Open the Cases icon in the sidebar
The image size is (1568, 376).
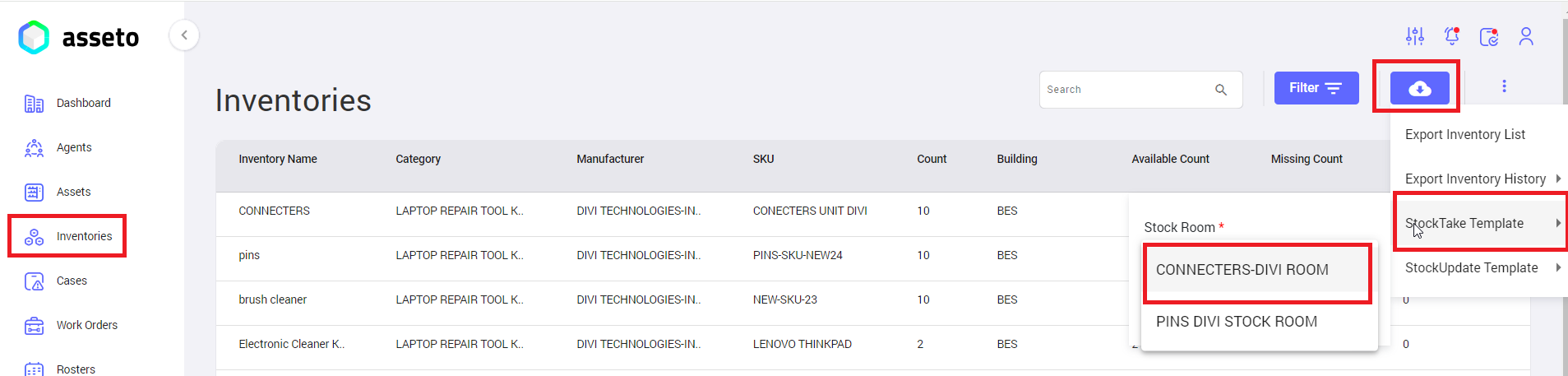[x=34, y=281]
